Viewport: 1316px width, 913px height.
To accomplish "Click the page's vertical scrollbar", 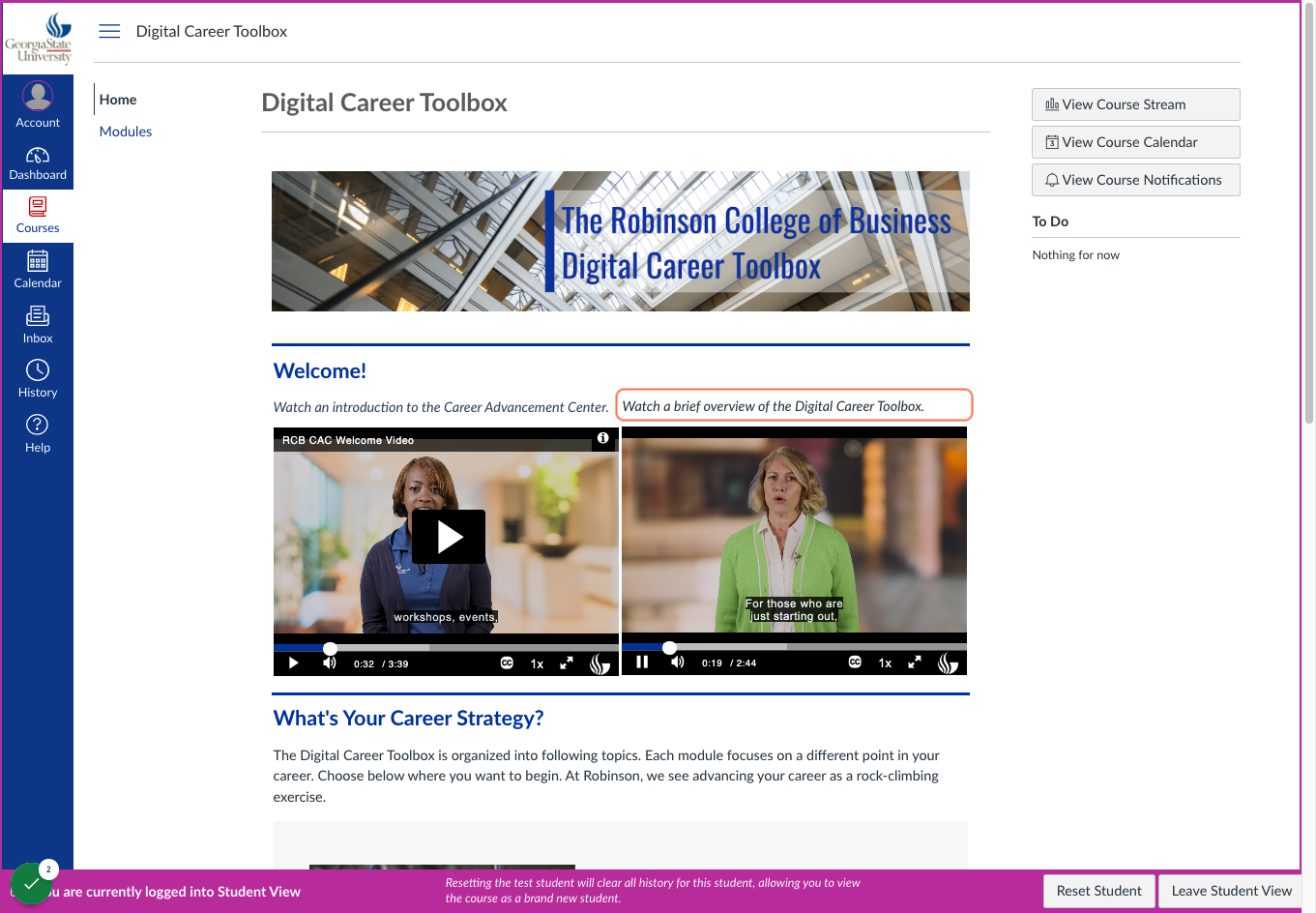I will [x=1309, y=213].
